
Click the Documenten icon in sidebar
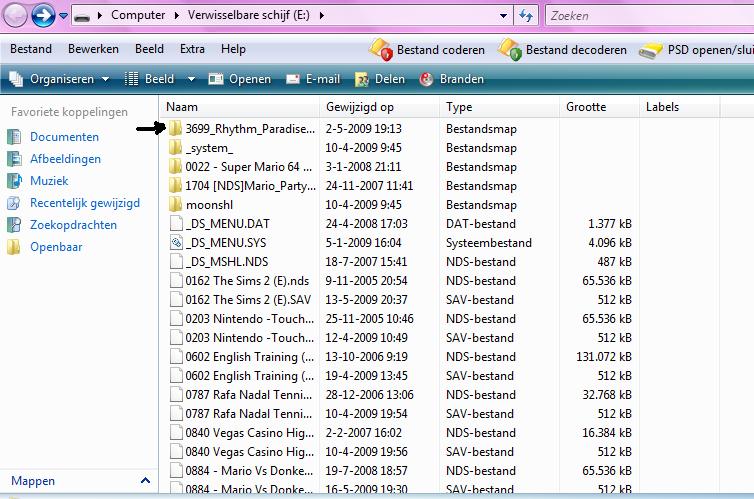click(14, 137)
